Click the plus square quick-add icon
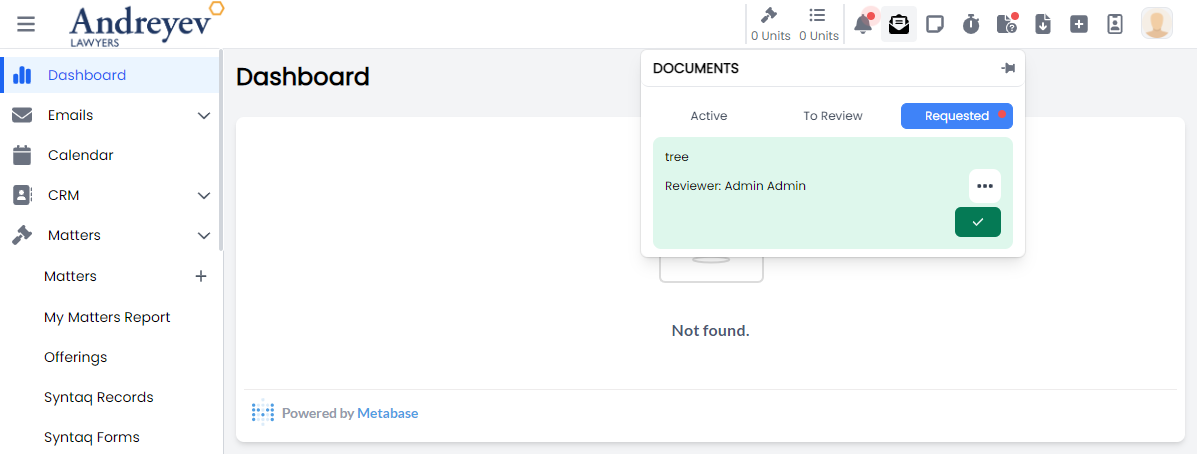Viewport: 1197px width, 454px height. [1078, 24]
